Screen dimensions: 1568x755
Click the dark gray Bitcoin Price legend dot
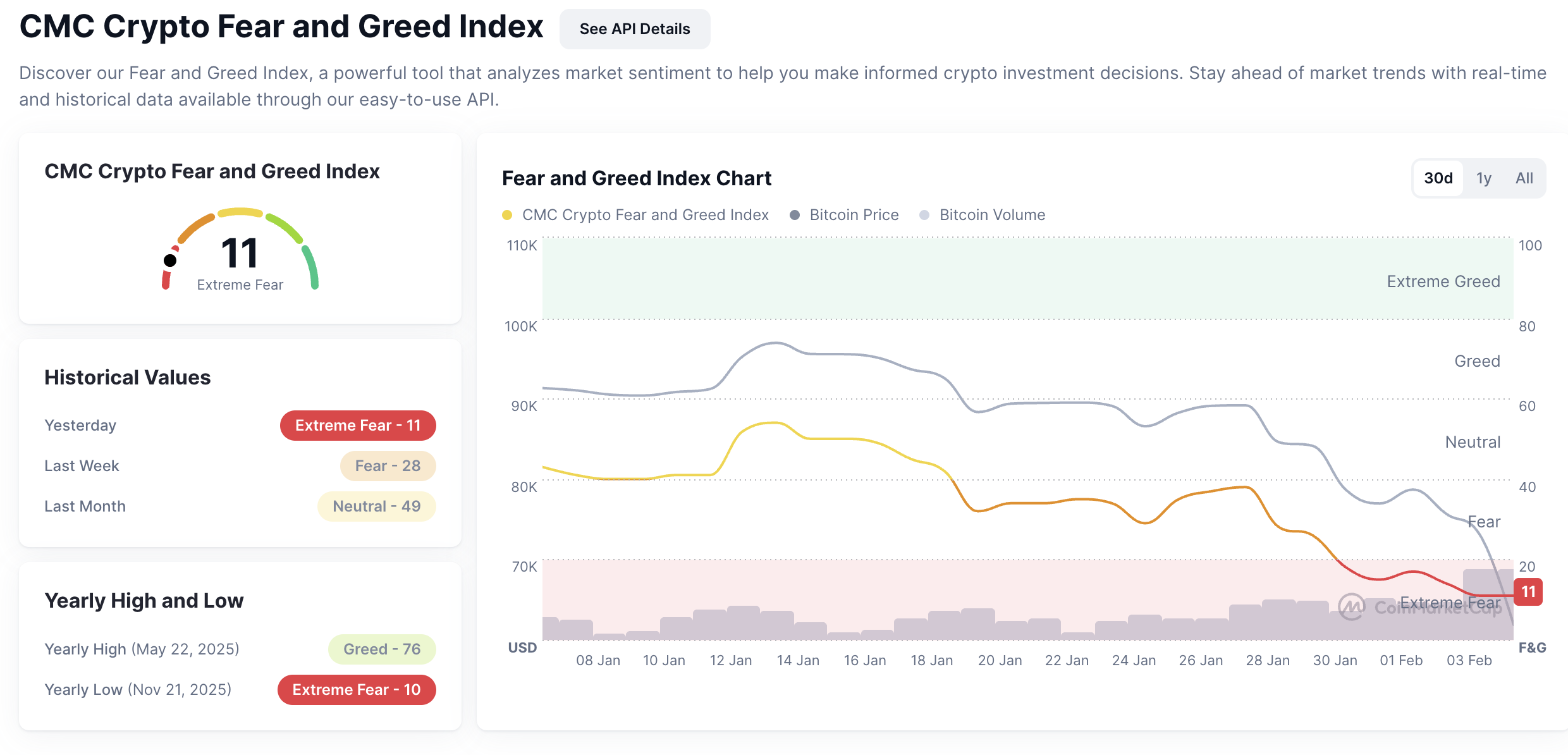coord(795,215)
